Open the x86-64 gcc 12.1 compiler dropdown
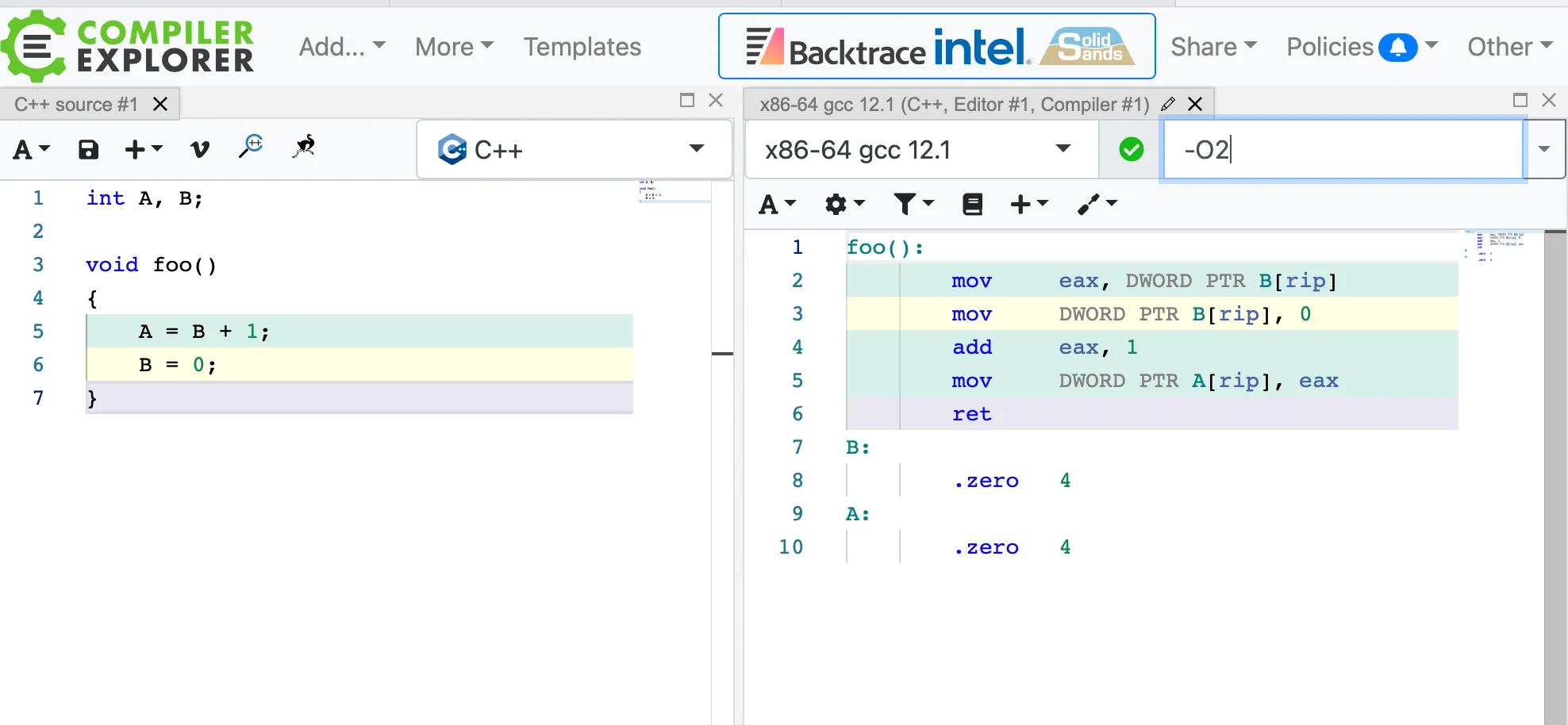The width and height of the screenshot is (1568, 725). [x=920, y=149]
